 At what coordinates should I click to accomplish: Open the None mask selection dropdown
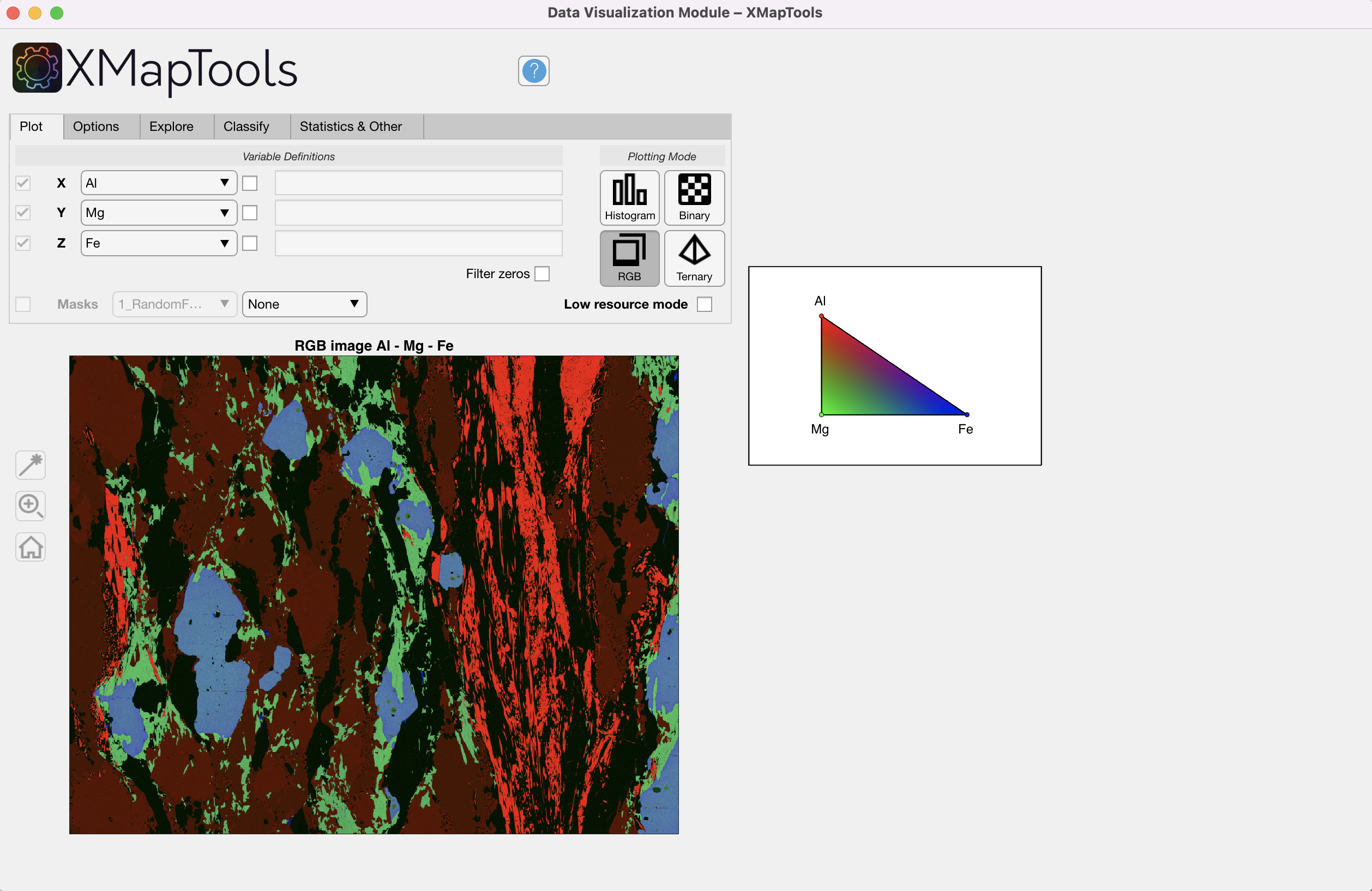tap(304, 304)
